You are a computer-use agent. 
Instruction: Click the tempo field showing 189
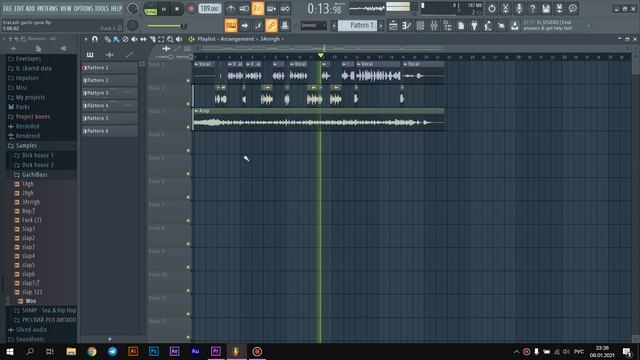[x=209, y=9]
